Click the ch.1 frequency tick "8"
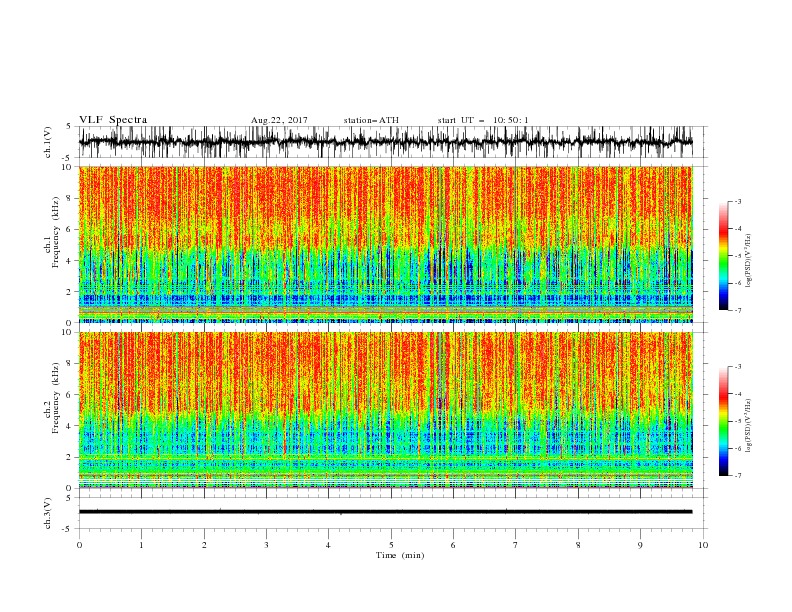This screenshot has height=612, width=792. [71, 198]
